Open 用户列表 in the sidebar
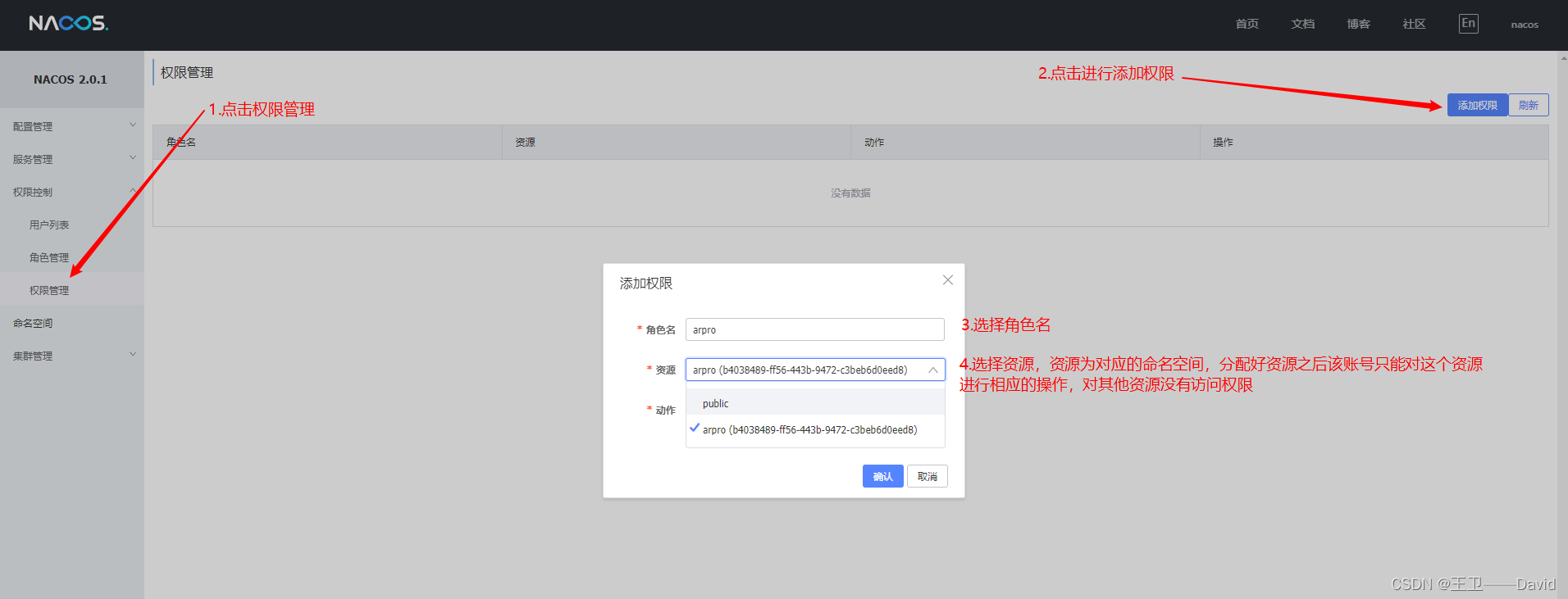Image resolution: width=1568 pixels, height=599 pixels. (x=49, y=225)
